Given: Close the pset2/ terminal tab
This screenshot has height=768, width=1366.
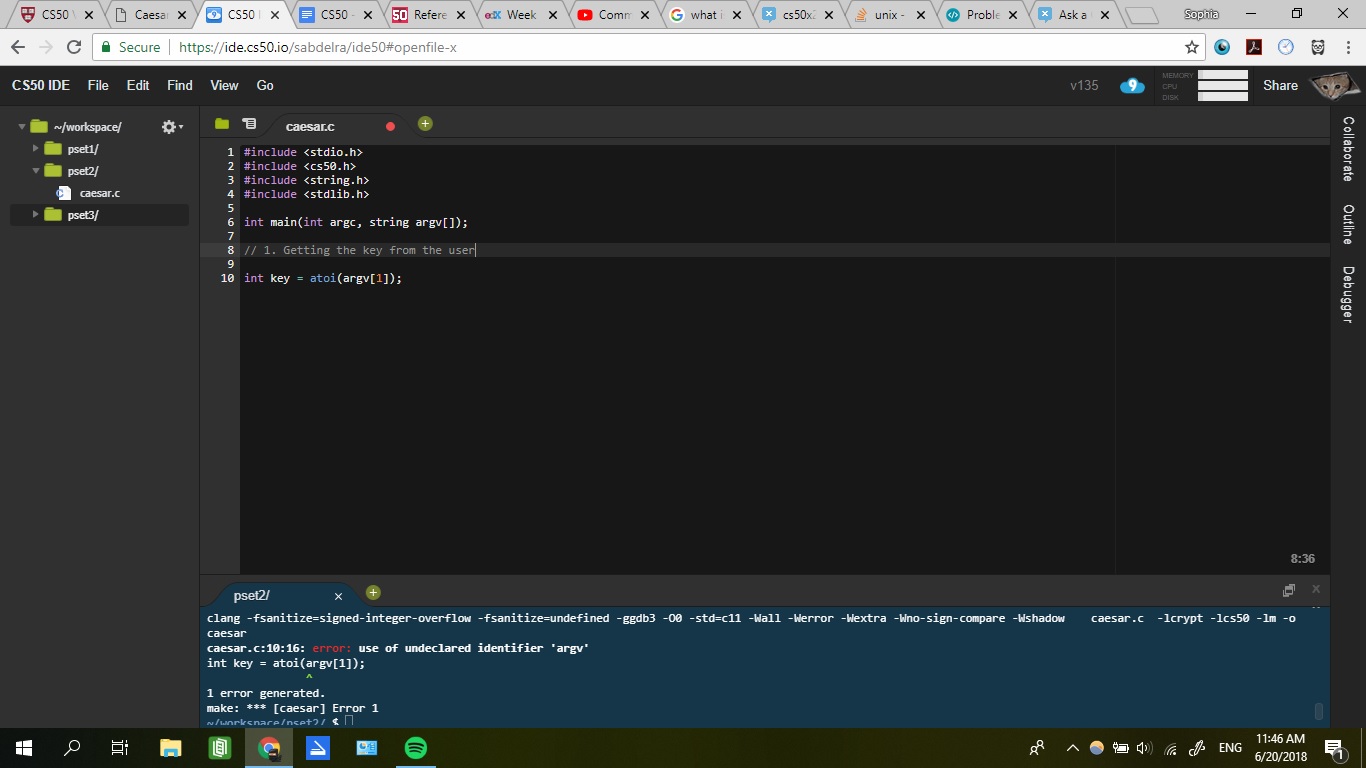Looking at the screenshot, I should point(338,596).
